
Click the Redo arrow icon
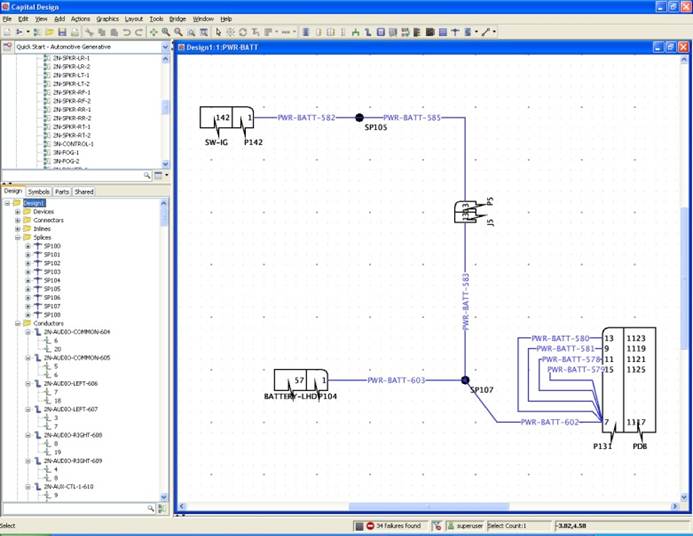click(139, 32)
